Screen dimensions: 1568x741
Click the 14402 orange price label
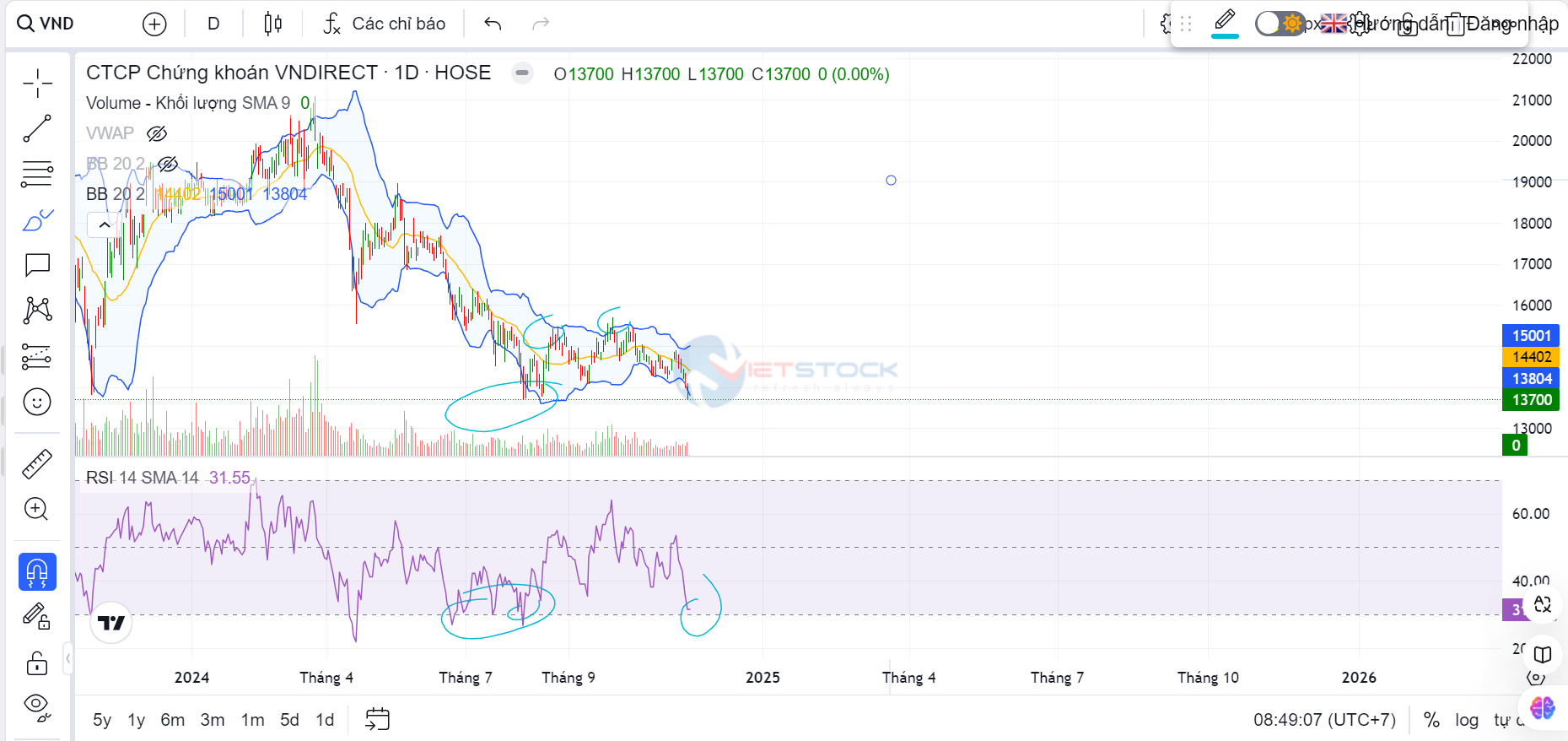point(1531,357)
